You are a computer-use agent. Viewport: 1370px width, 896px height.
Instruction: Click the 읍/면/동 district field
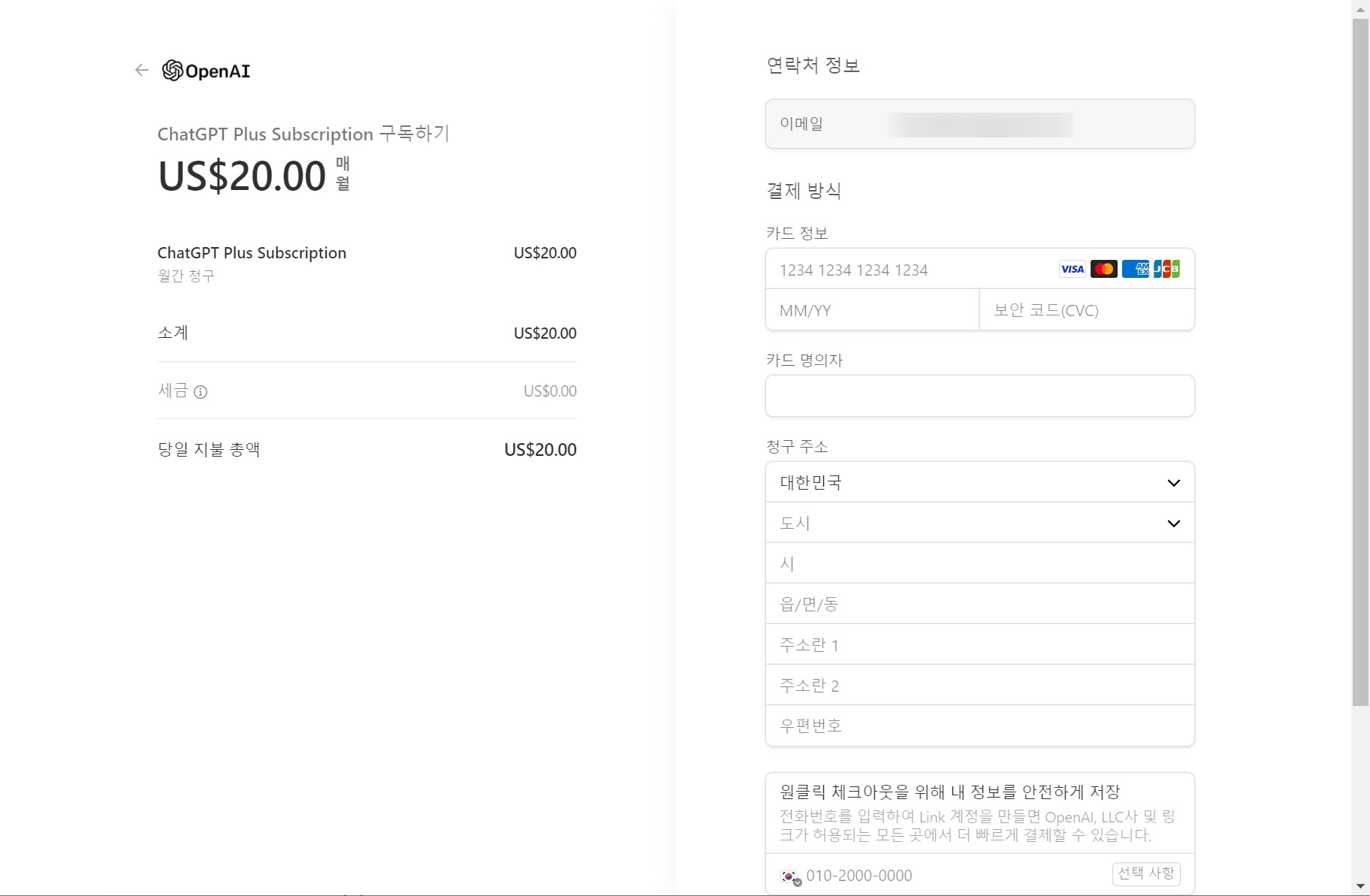pyautogui.click(x=979, y=603)
